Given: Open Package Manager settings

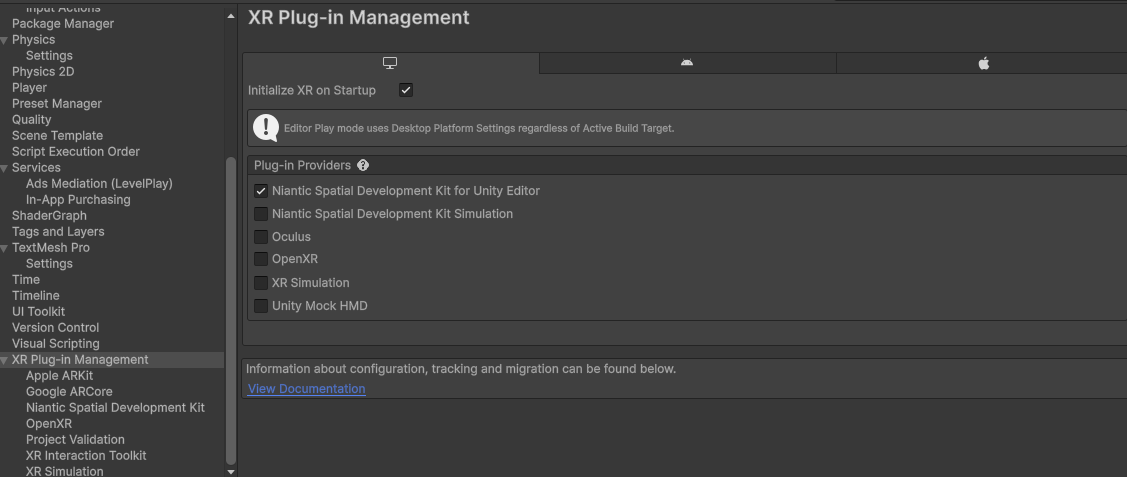Looking at the screenshot, I should click(x=63, y=24).
